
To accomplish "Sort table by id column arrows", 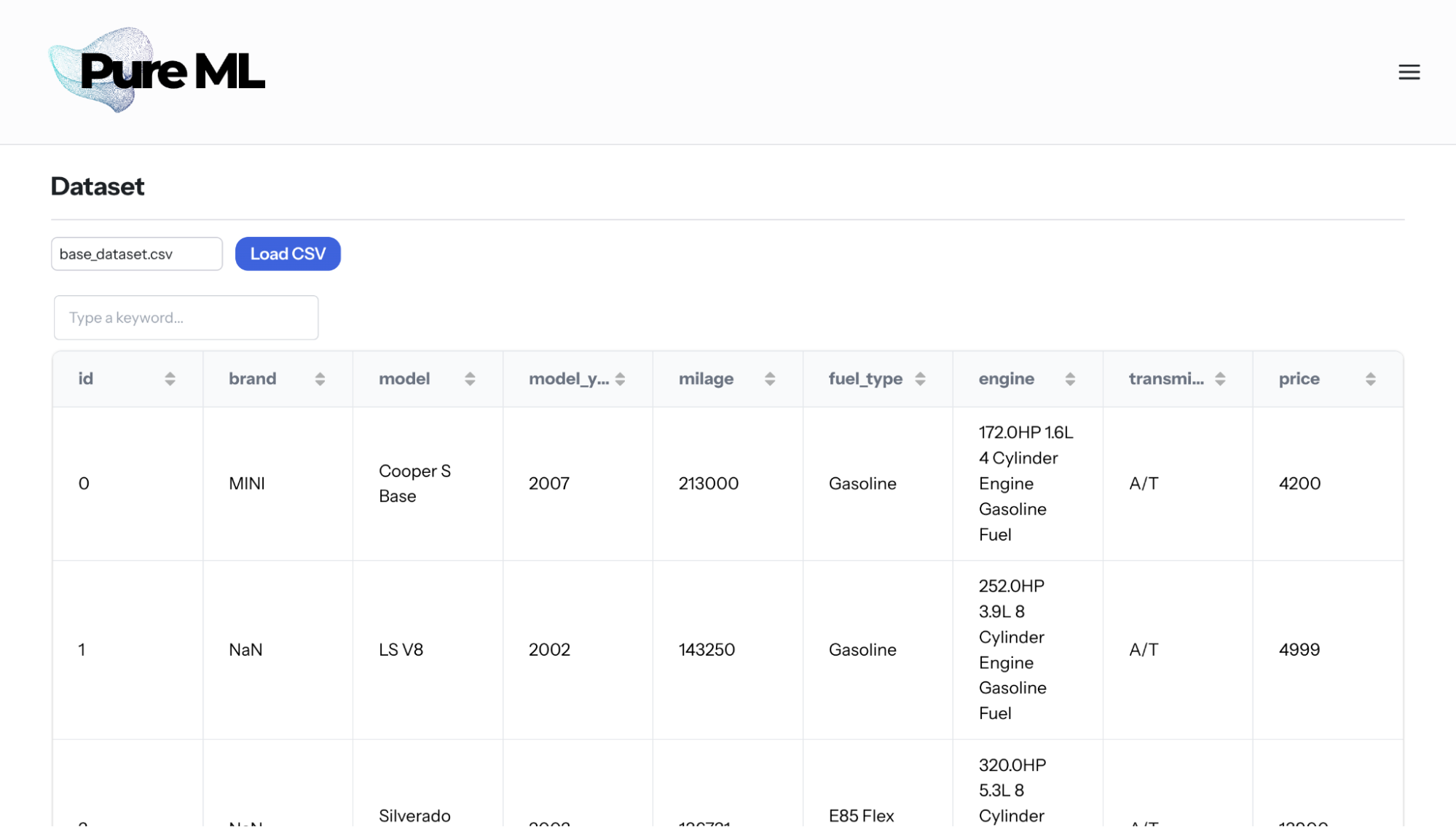I will (170, 379).
